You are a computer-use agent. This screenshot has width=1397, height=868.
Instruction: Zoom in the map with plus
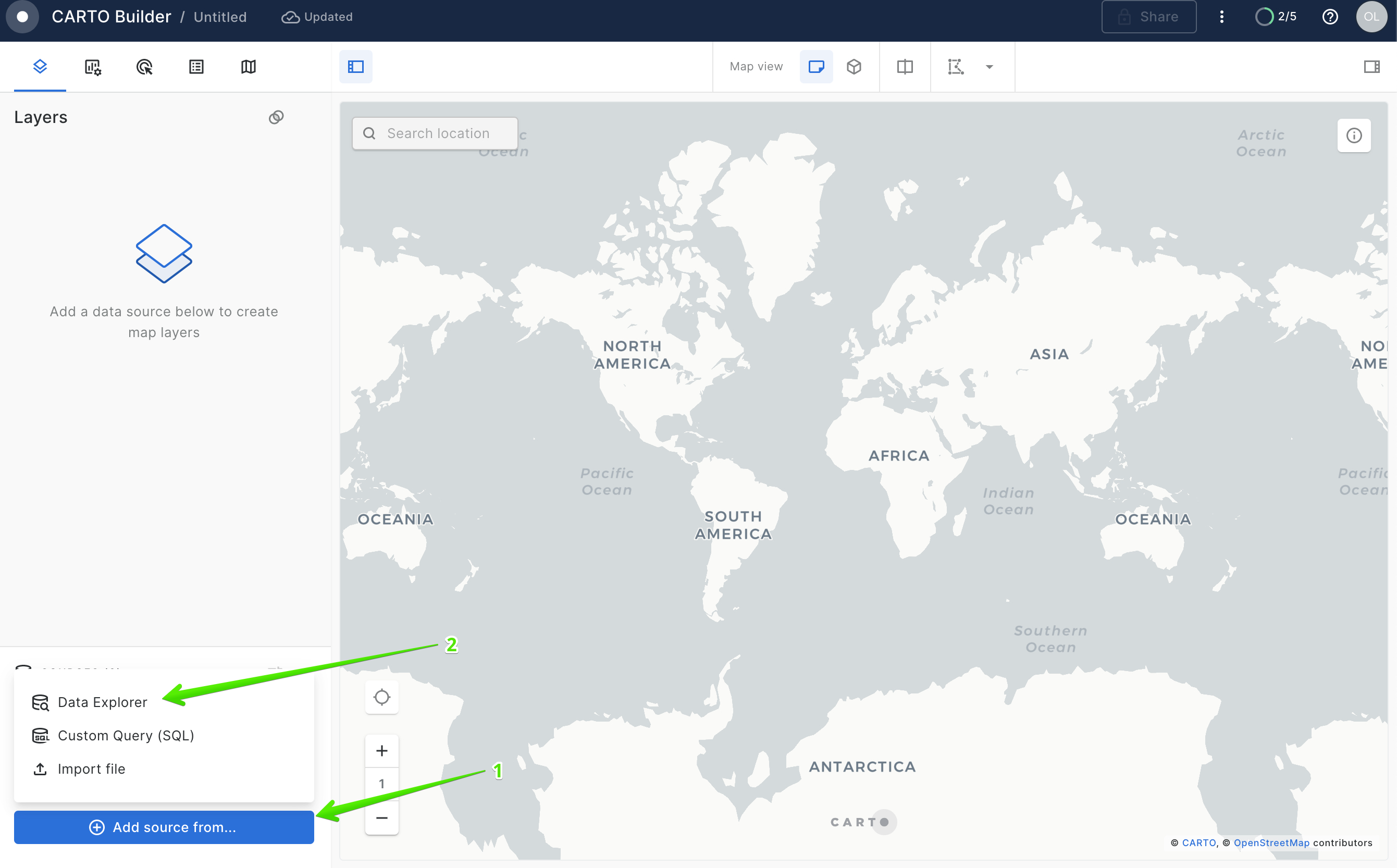tap(381, 750)
